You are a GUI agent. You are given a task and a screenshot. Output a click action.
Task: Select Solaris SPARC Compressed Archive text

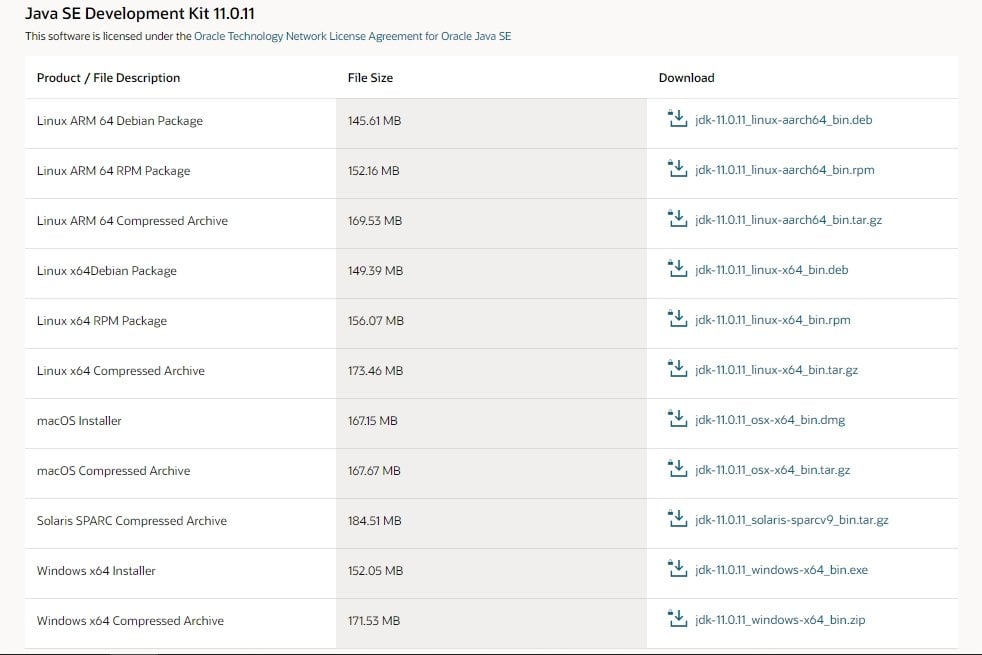point(132,521)
